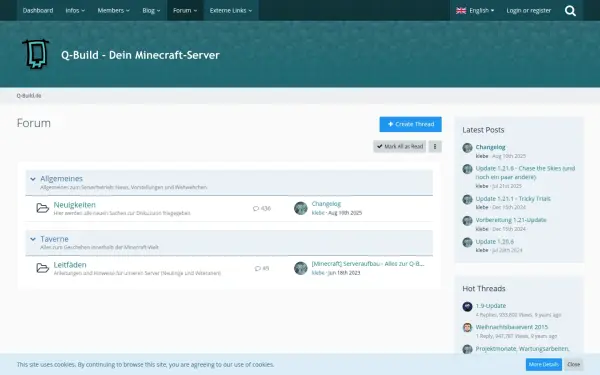Click klebe author in Neuigkeiten row
The height and width of the screenshot is (375, 600).
[318, 213]
